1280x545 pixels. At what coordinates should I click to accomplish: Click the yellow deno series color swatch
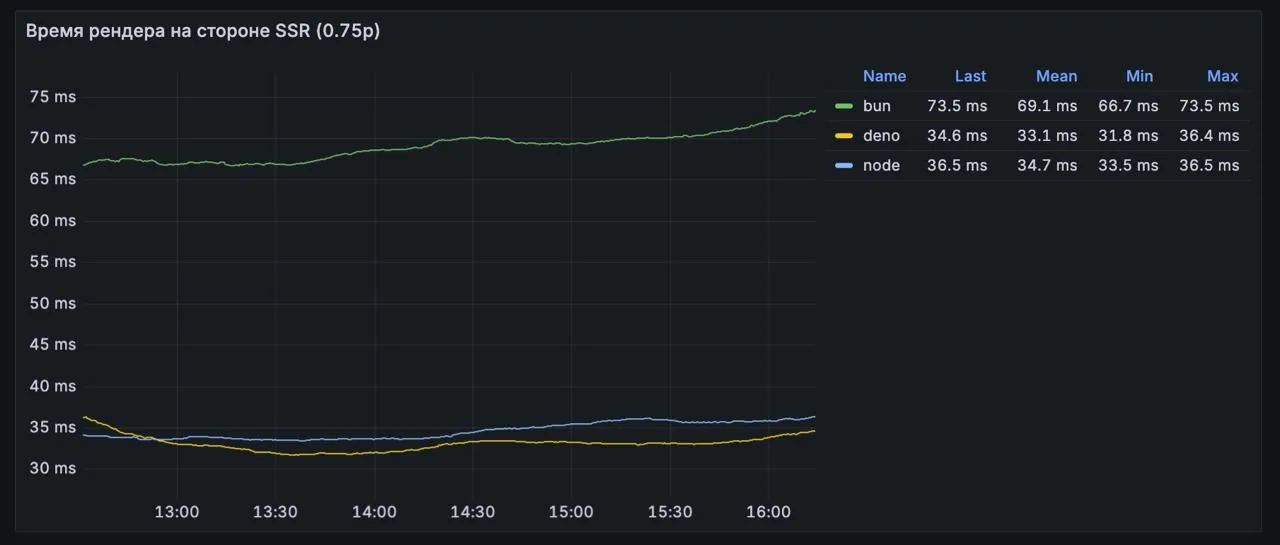844,136
